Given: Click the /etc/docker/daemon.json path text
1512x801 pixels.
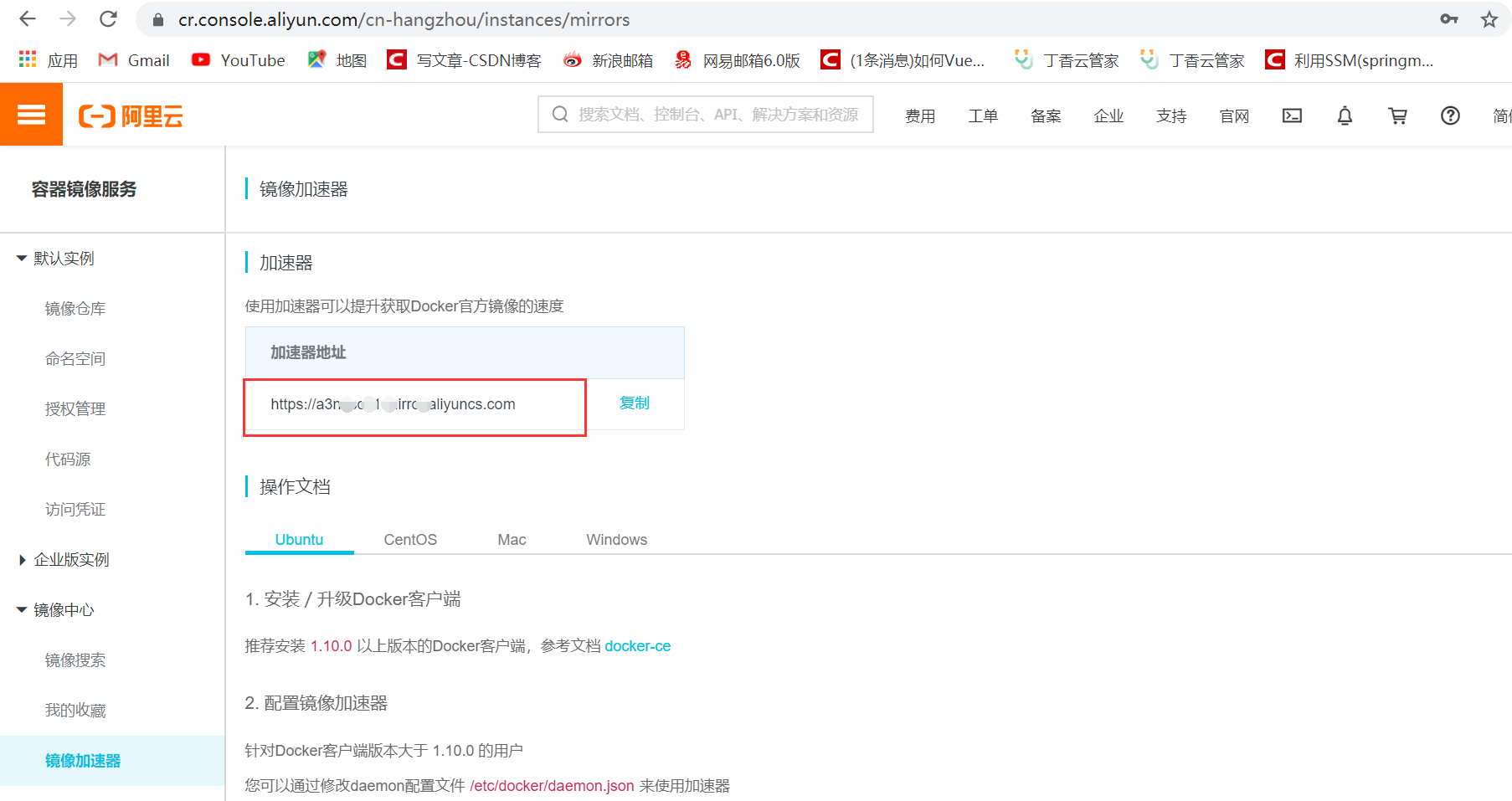Looking at the screenshot, I should pos(552,785).
